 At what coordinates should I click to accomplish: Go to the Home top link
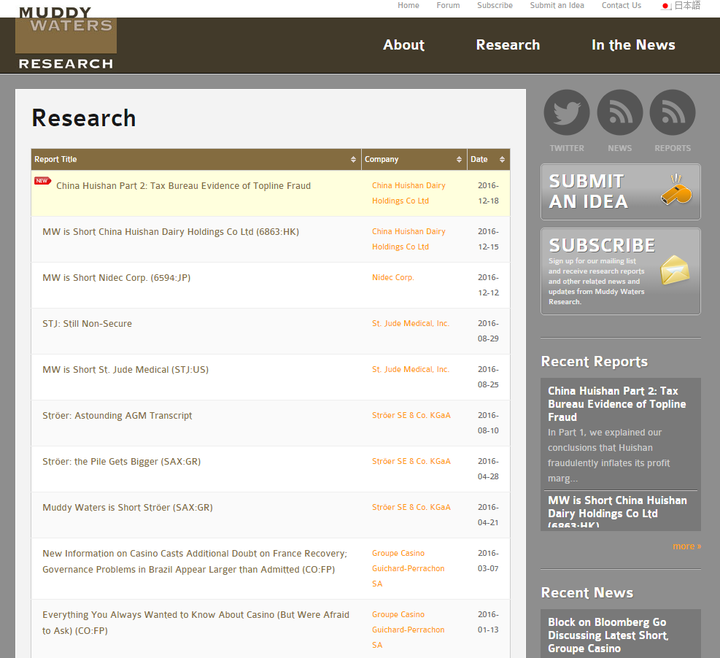click(x=408, y=5)
